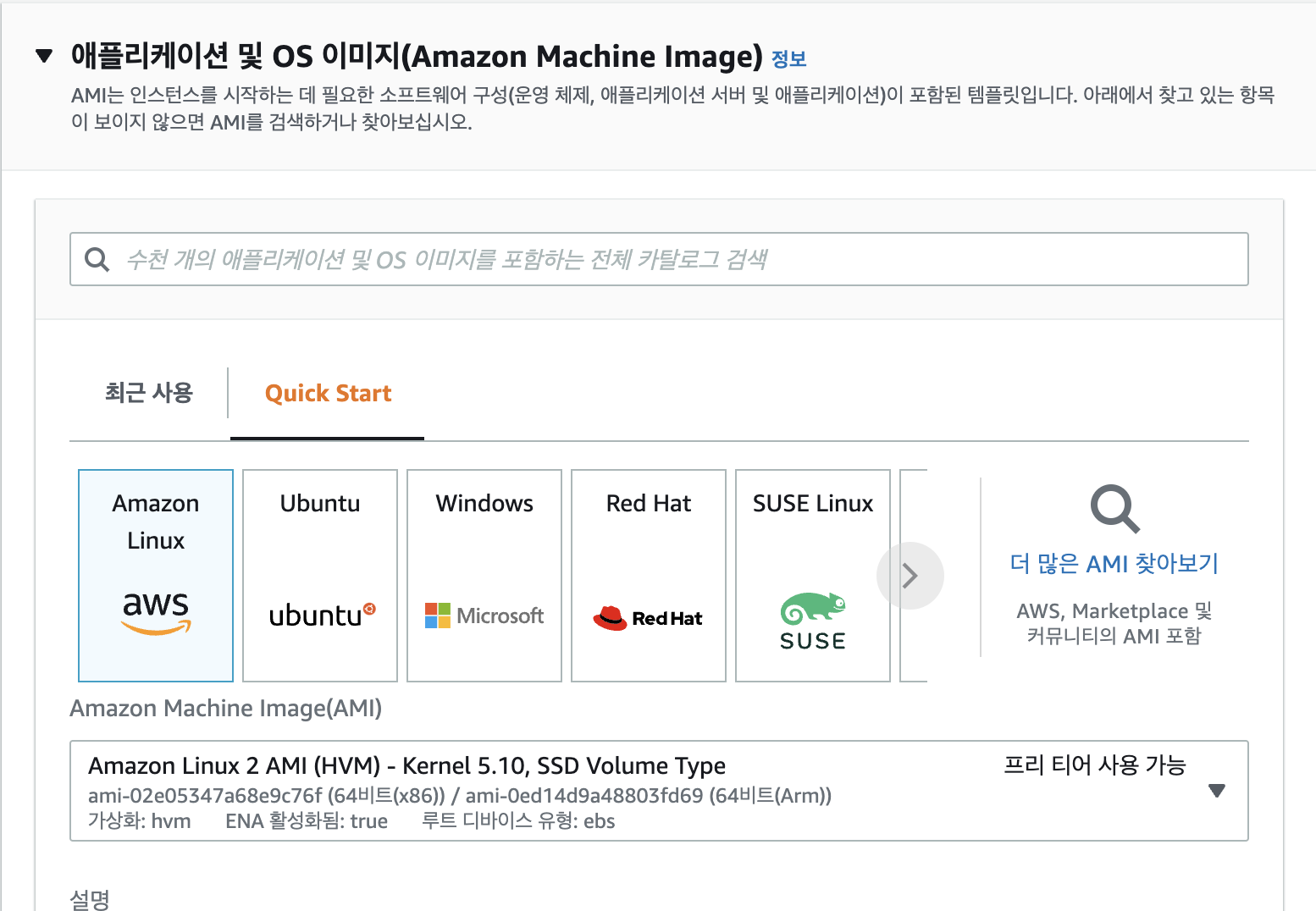Select the Windows AMI card
Viewport: 1316px width, 911px height.
pos(484,576)
